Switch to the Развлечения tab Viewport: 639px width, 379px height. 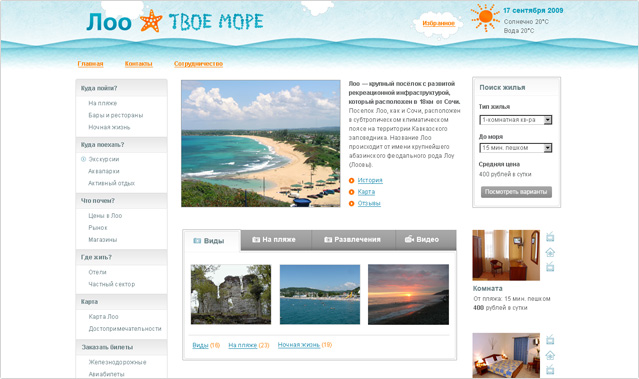[353, 240]
